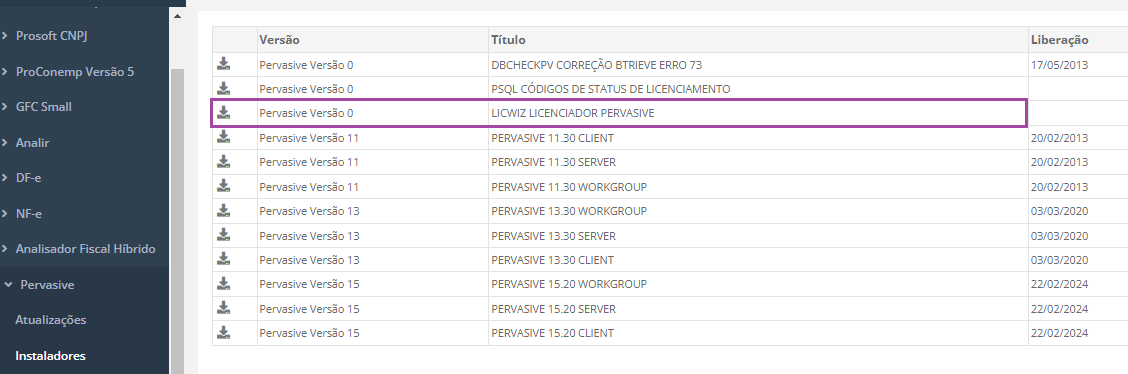Download PERVASIVE 15.20 CLIENT installer
The image size is (1128, 374).
point(224,332)
